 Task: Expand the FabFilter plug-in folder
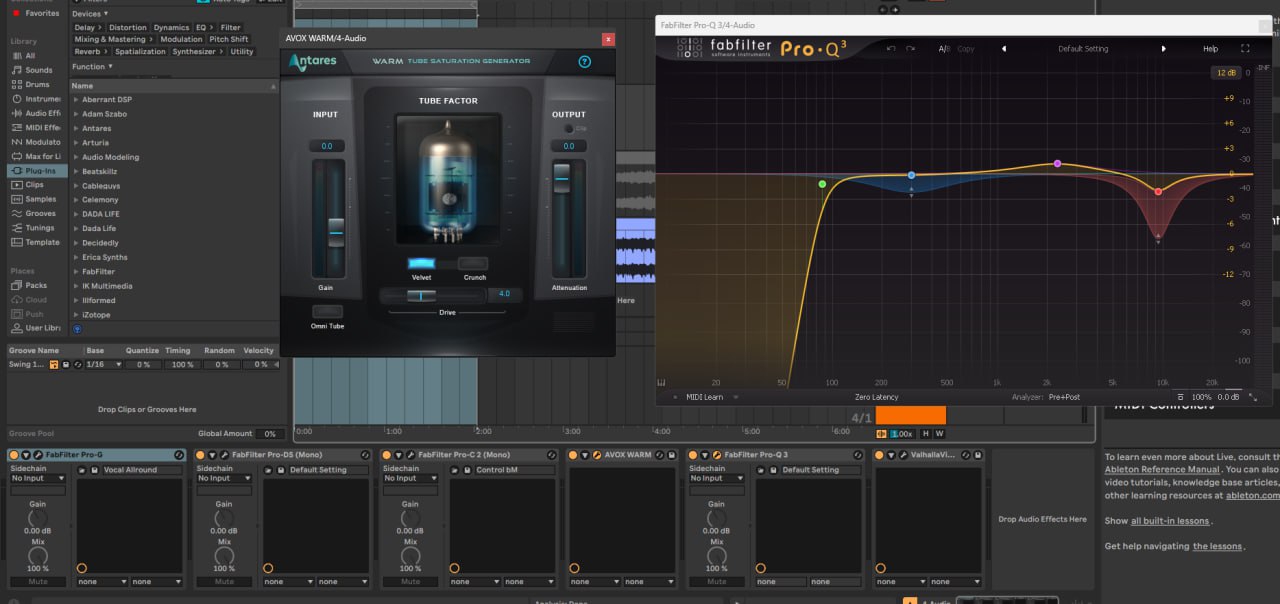(x=75, y=272)
